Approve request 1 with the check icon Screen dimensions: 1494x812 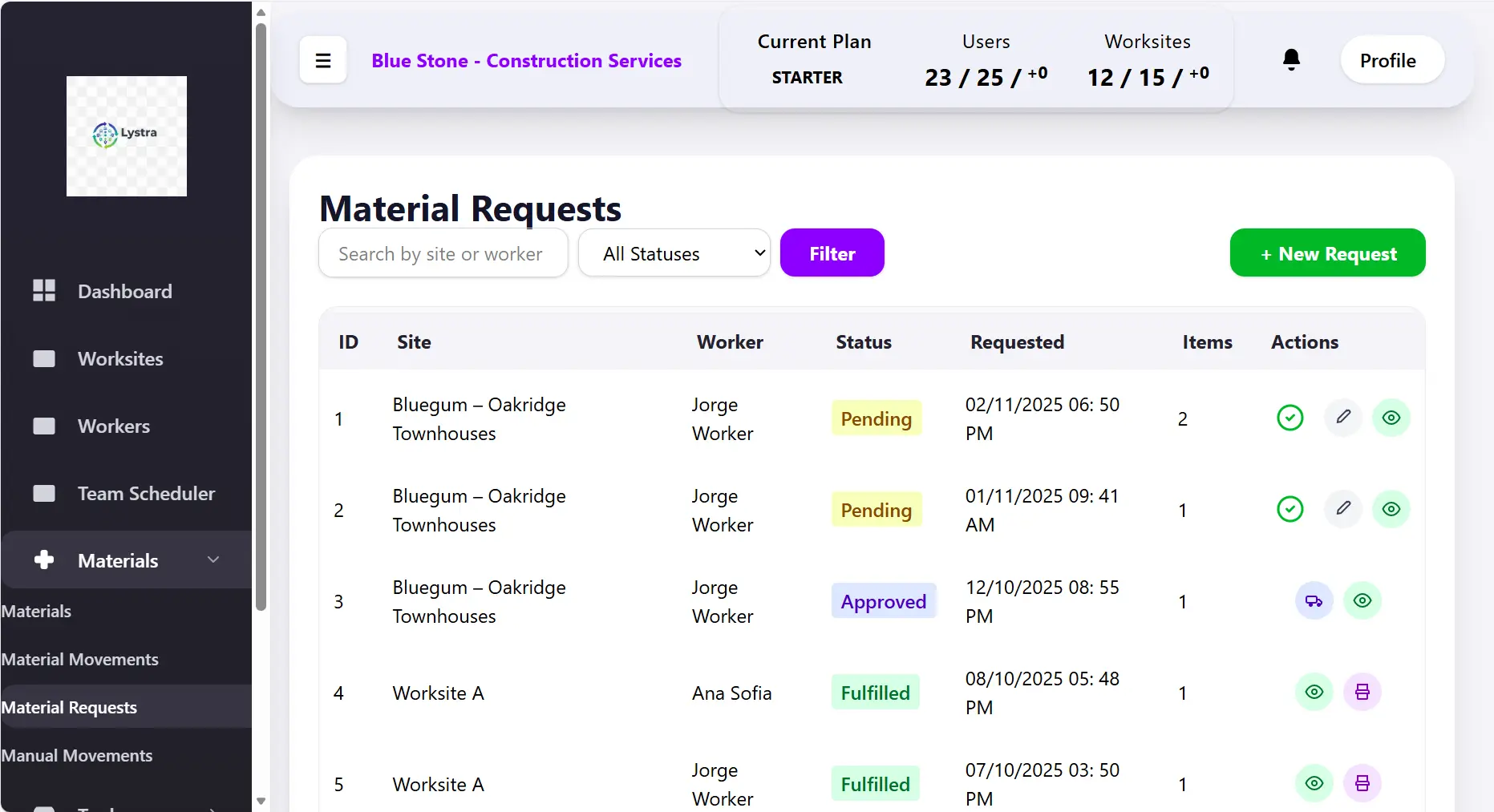(x=1290, y=418)
